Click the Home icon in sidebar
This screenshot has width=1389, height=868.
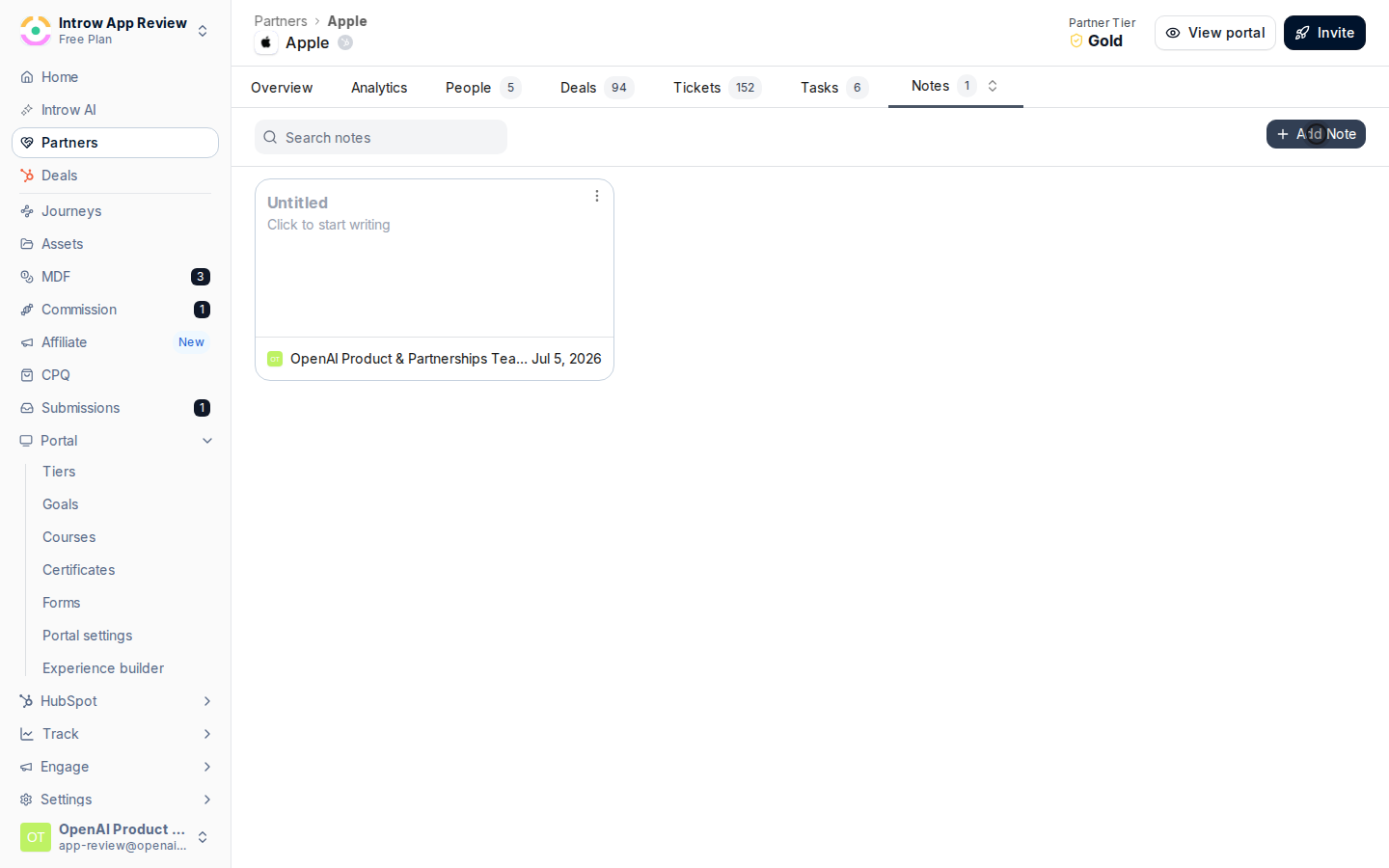tap(27, 77)
